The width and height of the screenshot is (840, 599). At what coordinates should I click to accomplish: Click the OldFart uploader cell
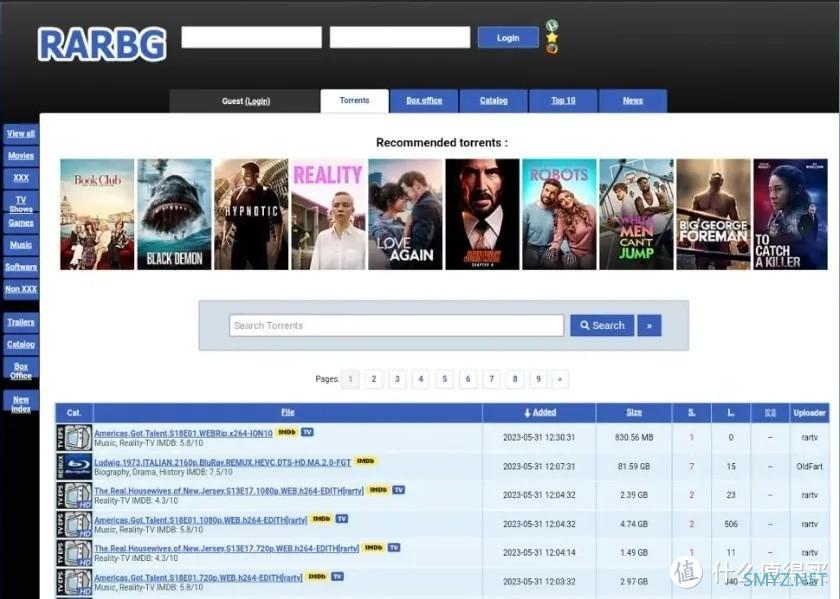[809, 466]
